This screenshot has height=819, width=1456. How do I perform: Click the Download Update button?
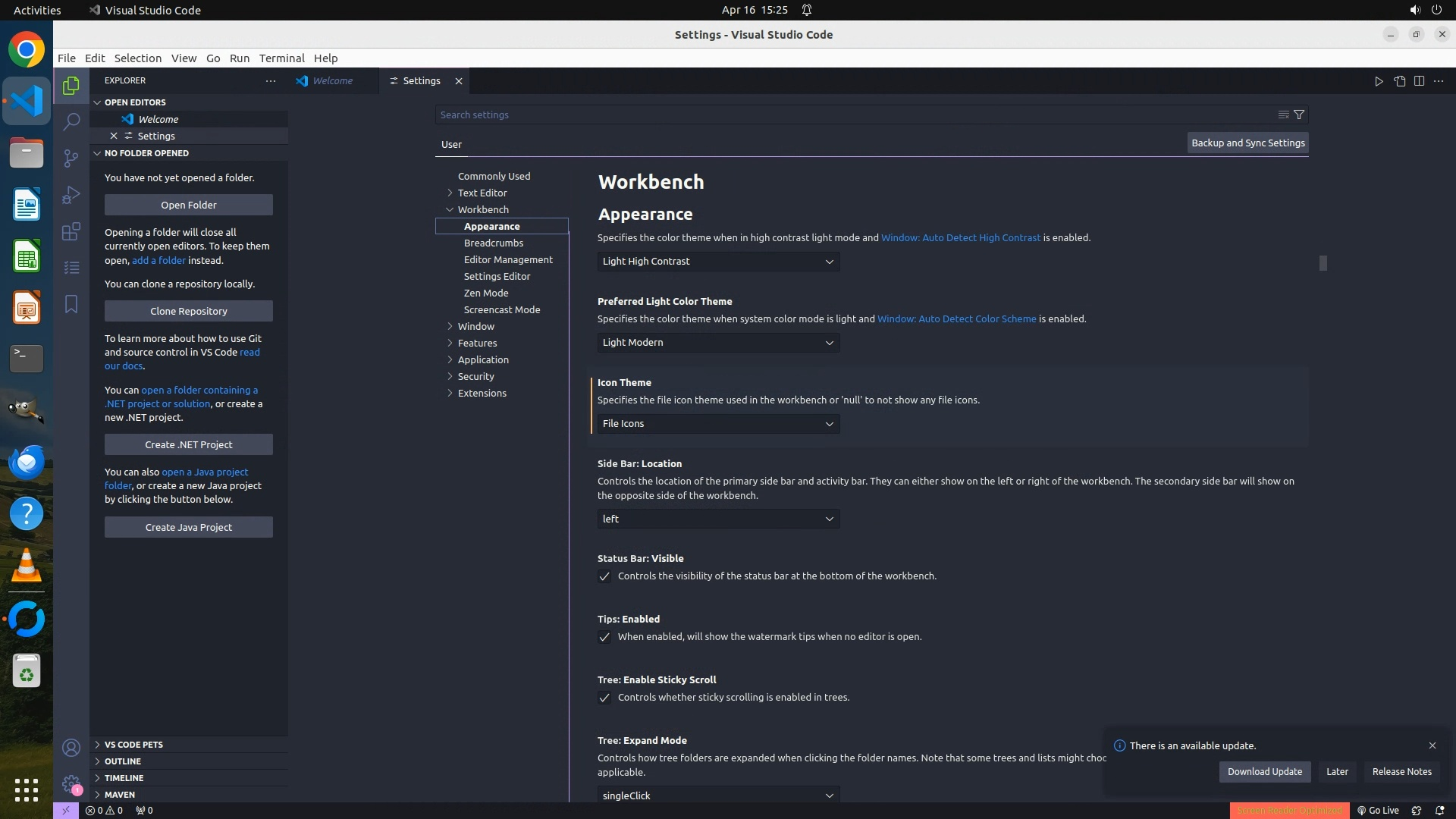click(1264, 771)
